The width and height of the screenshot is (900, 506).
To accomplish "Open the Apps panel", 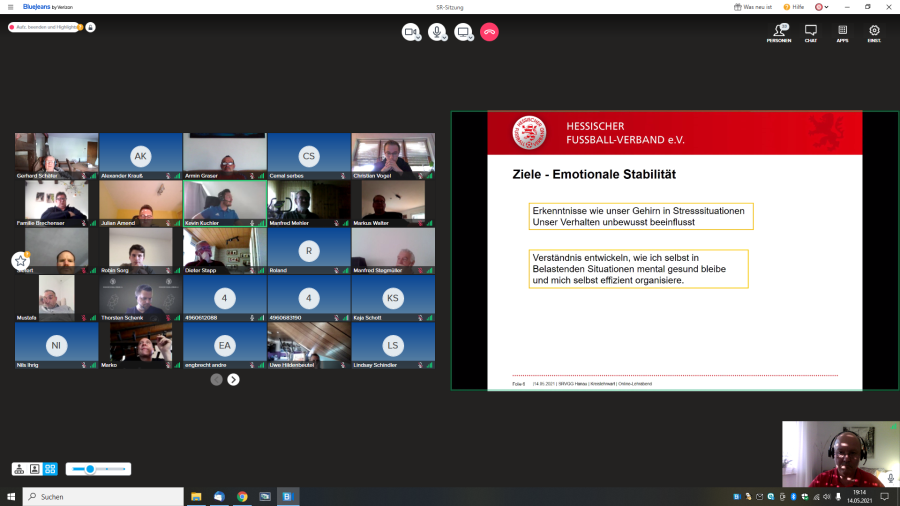I will (842, 33).
